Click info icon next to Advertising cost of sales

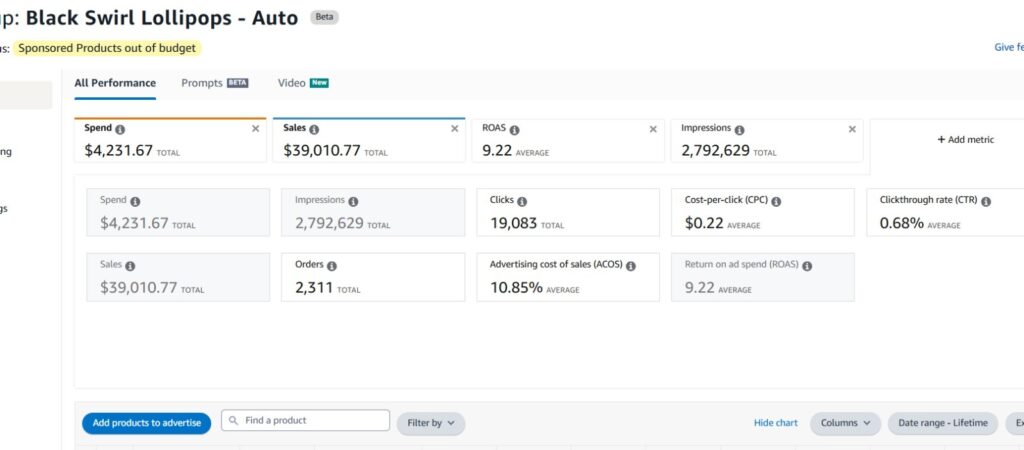(631, 266)
